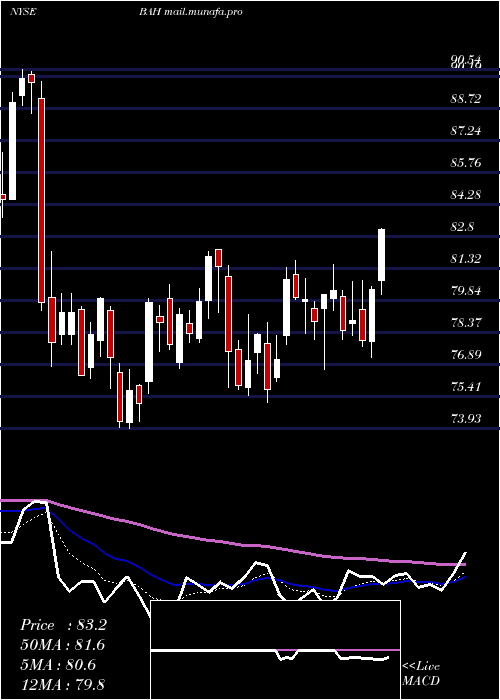The image size is (500, 700).
Task: Click the 75.41 price level label
Action: click(x=466, y=387)
